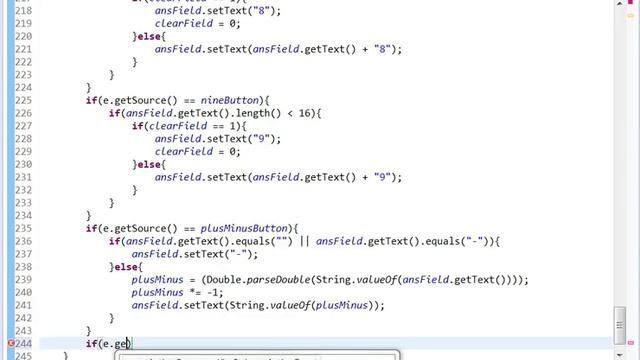Click the scrollbar up arrow in the editor
The width and height of the screenshot is (640, 360).
tap(620, 3)
